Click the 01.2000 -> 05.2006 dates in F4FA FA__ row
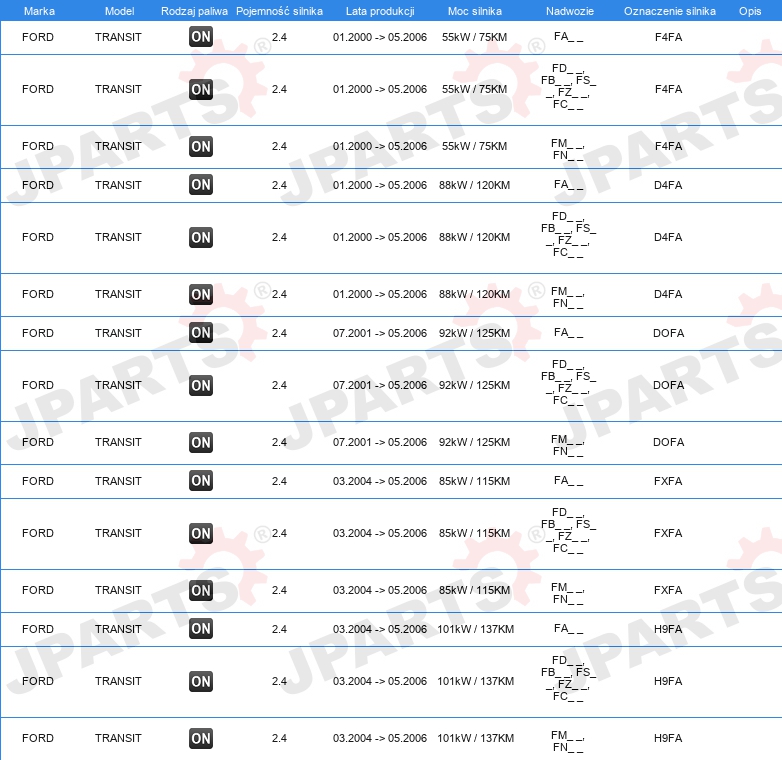782x760 pixels. (x=380, y=37)
